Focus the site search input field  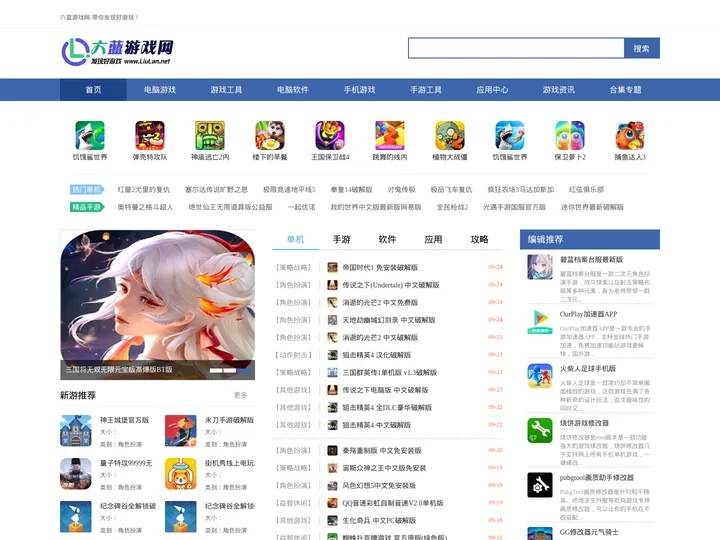click(516, 48)
